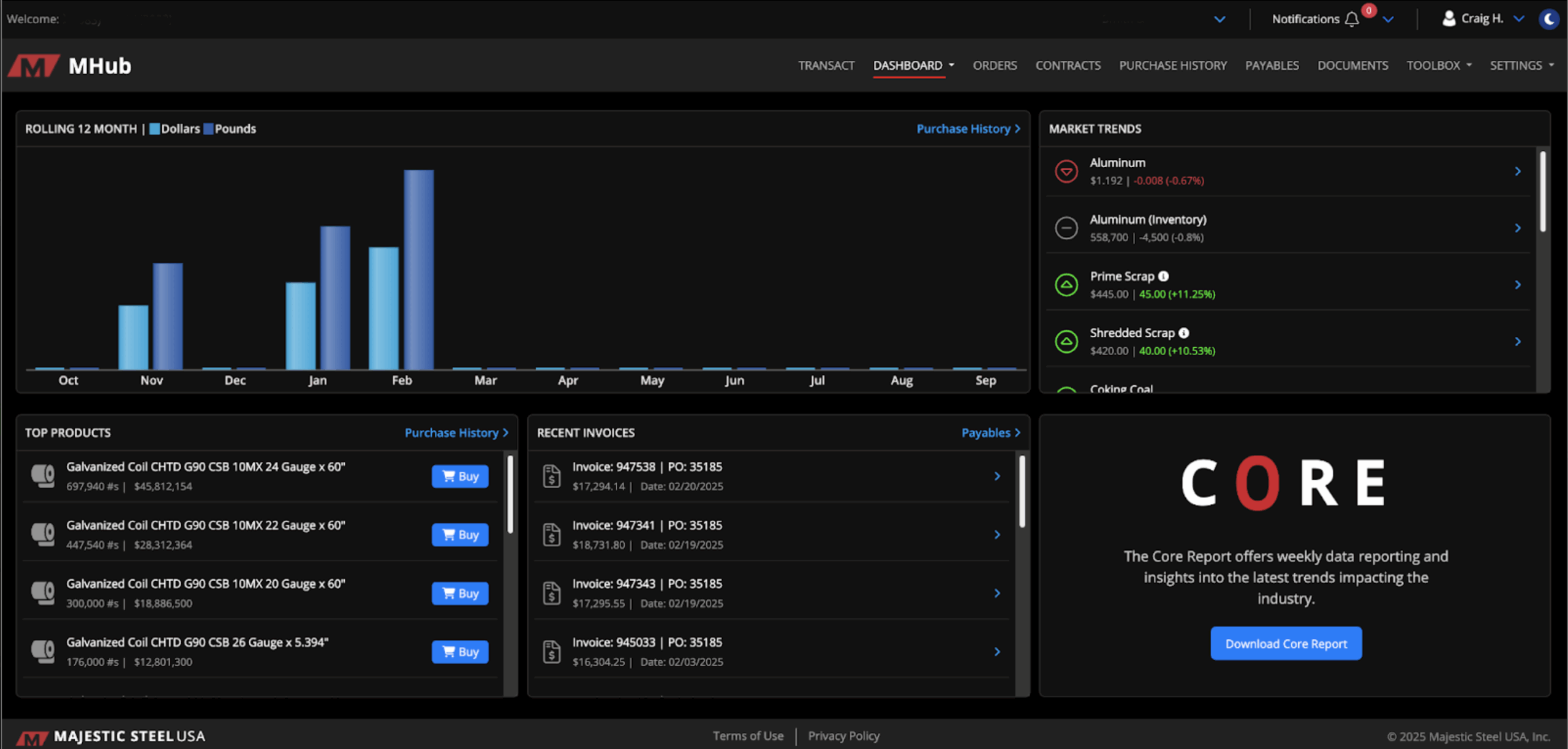
Task: Go to the Contracts tab
Action: pyautogui.click(x=1068, y=66)
